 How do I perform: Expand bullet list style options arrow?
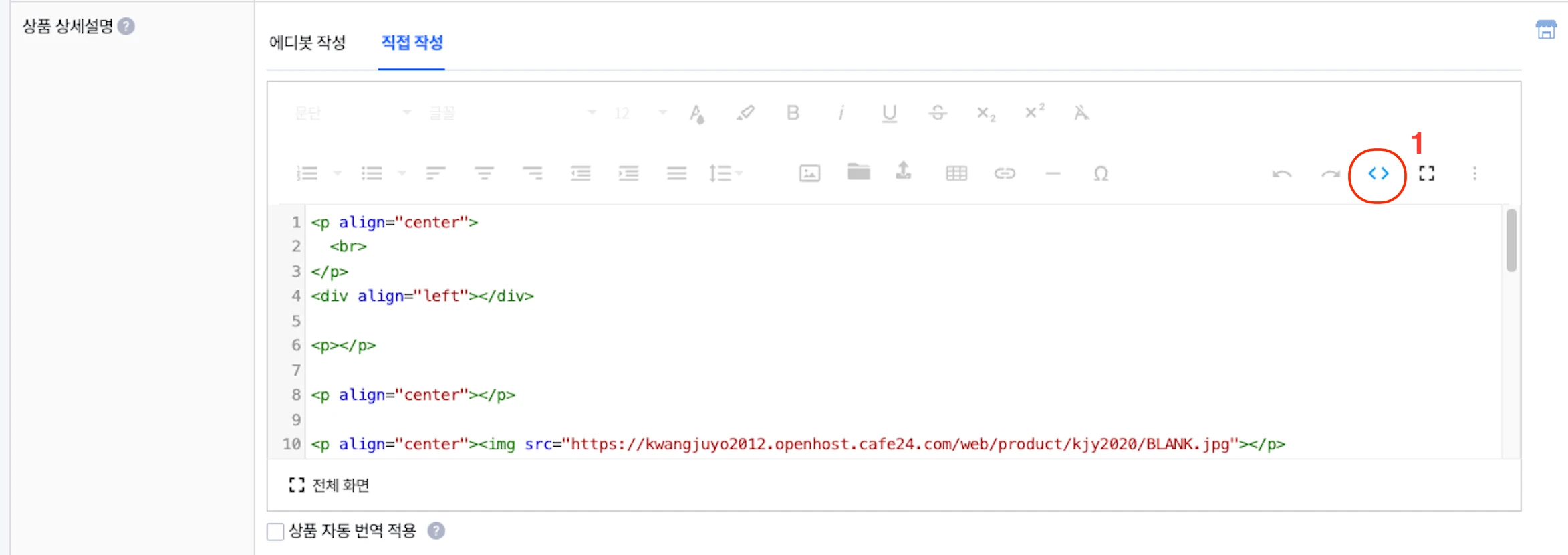(x=402, y=174)
